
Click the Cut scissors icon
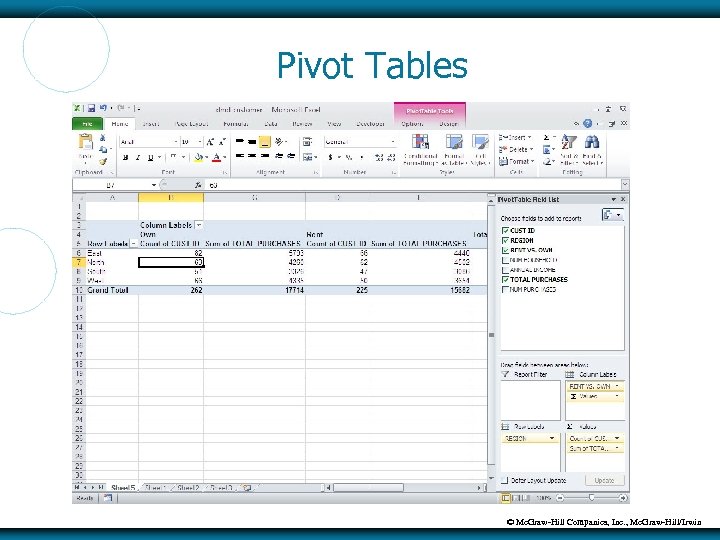(102, 138)
